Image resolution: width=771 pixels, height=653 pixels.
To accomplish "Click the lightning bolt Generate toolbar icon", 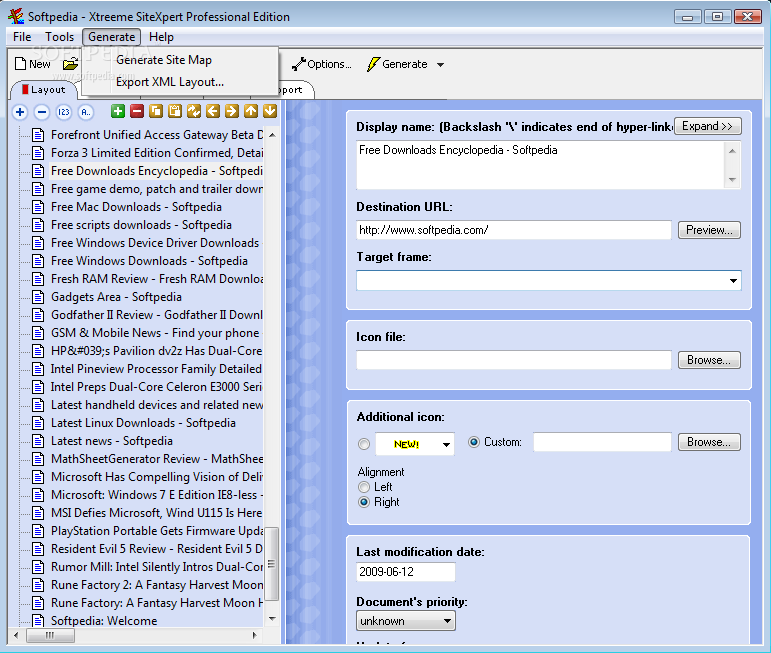I will click(x=374, y=64).
